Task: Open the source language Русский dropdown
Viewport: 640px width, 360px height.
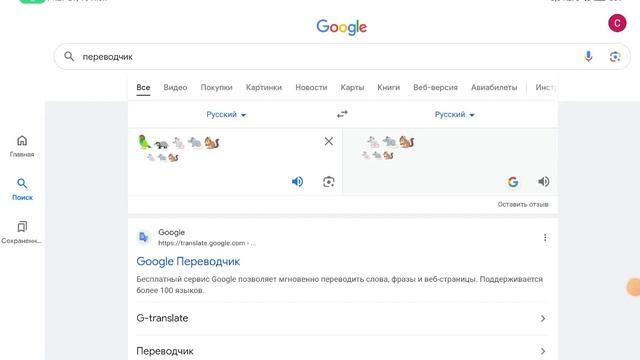Action: click(226, 114)
